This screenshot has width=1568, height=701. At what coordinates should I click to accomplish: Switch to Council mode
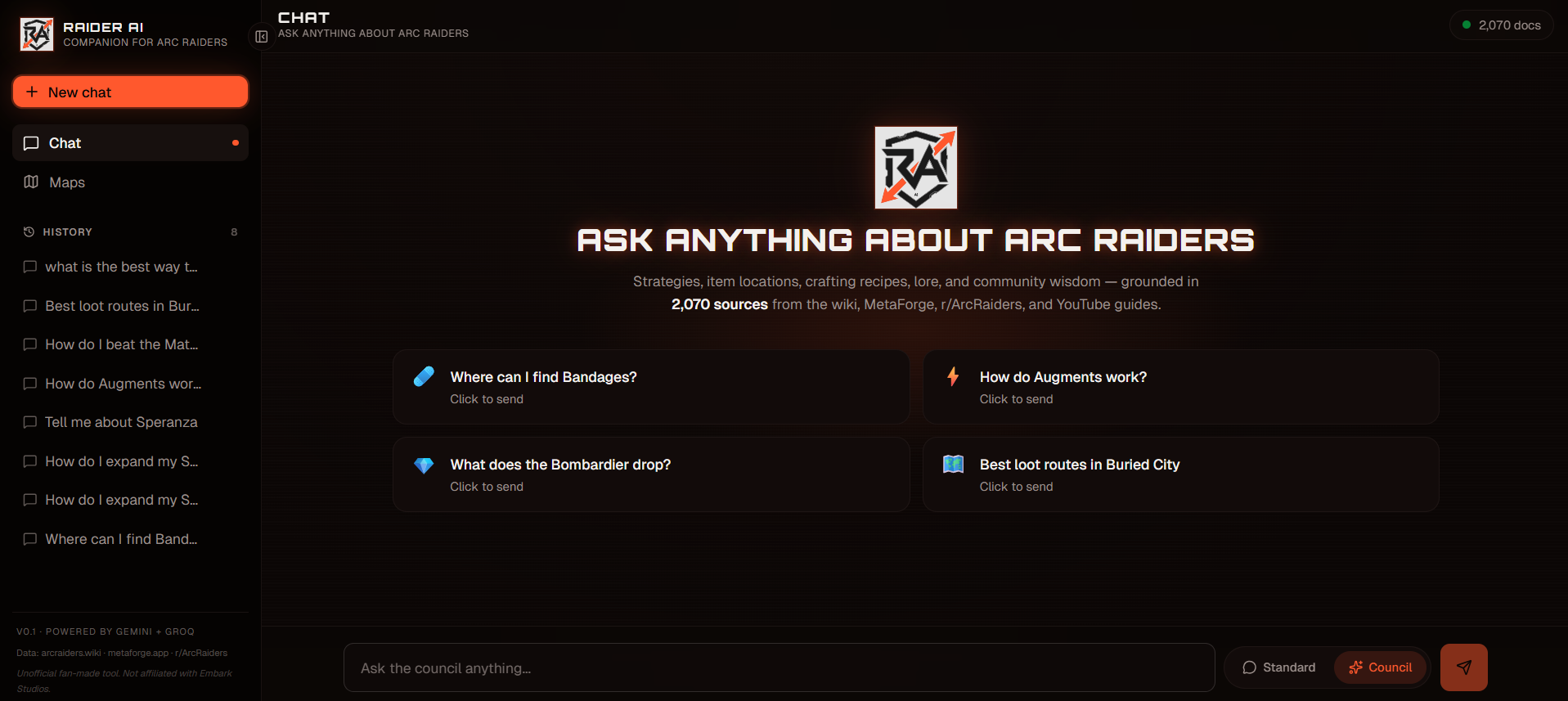(x=1380, y=667)
